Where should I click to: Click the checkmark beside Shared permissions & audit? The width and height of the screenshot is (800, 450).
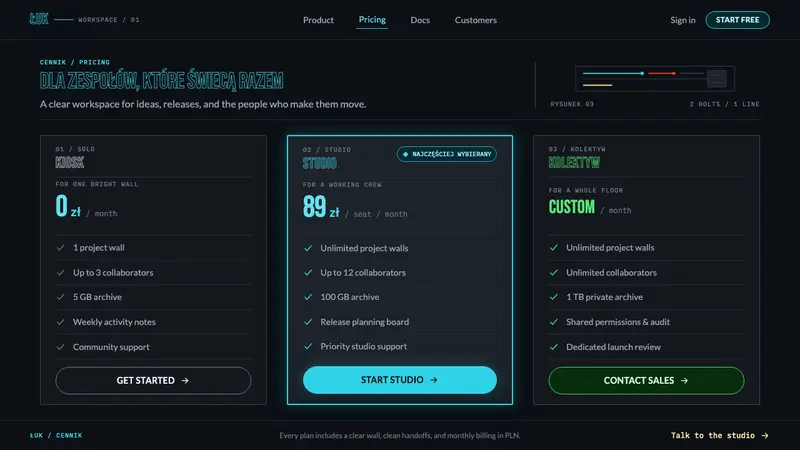(554, 322)
